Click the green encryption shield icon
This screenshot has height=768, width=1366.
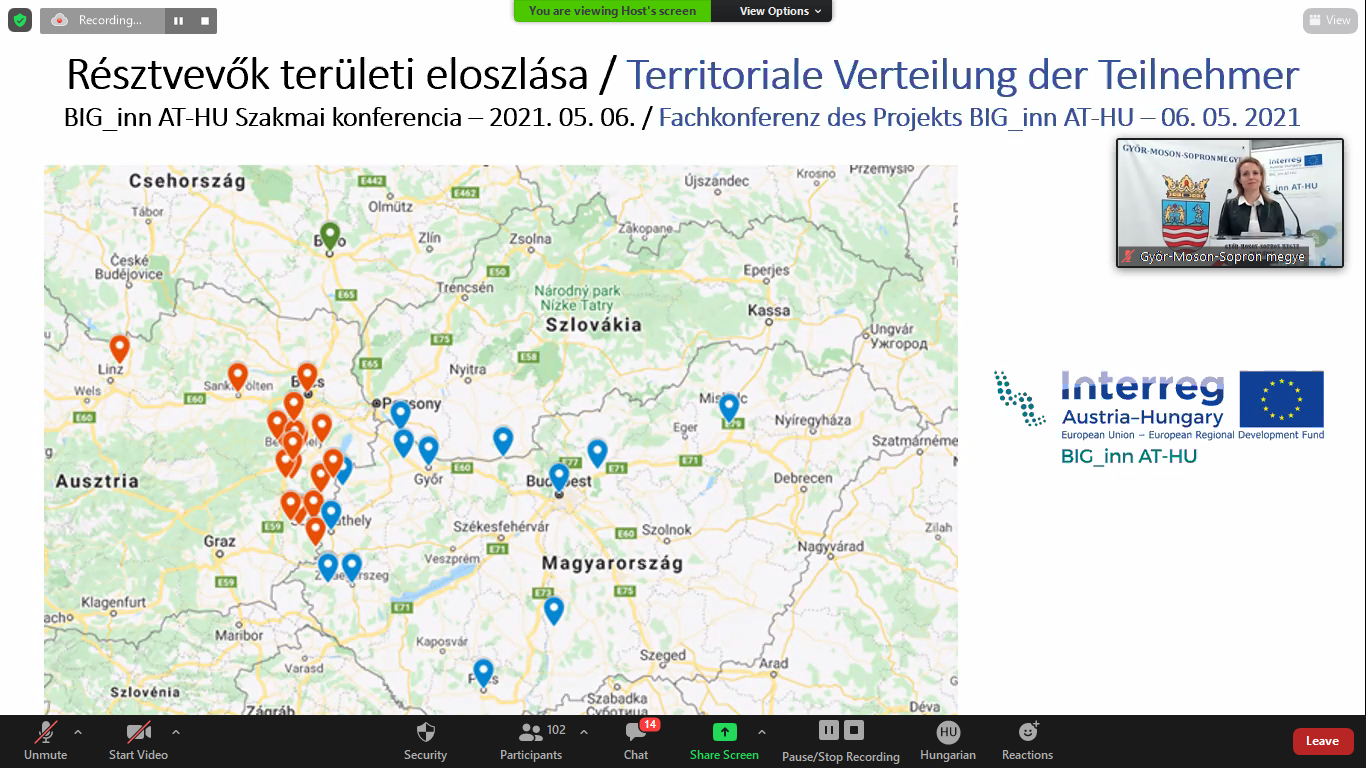pyautogui.click(x=19, y=19)
